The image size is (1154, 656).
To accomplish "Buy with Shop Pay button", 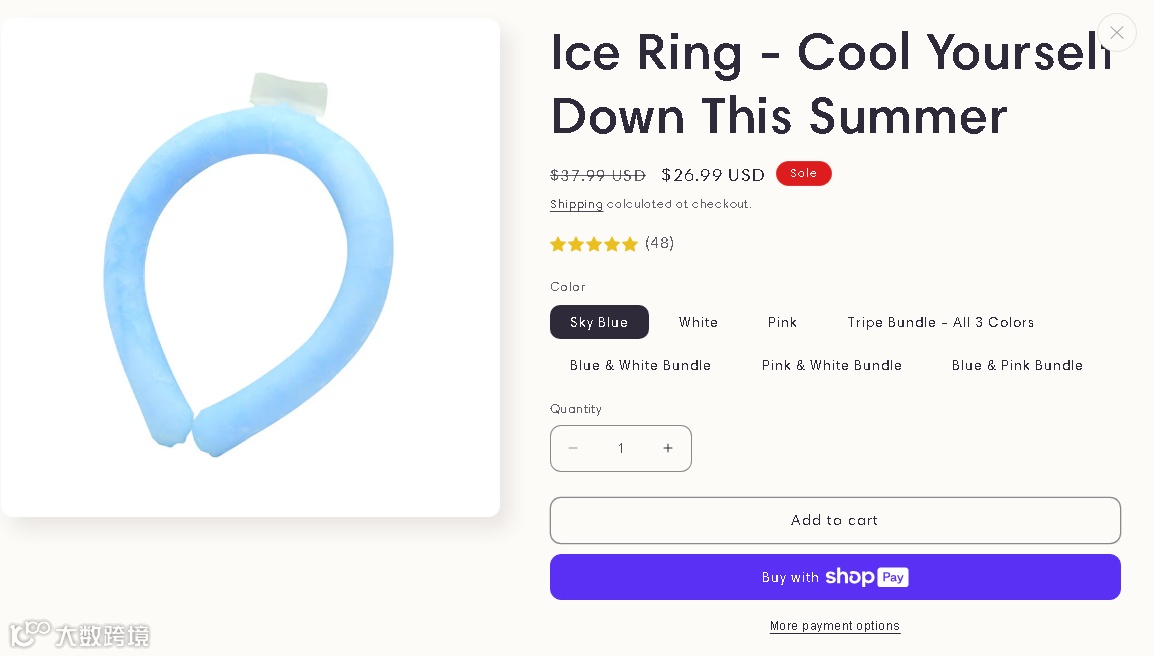I will click(835, 577).
